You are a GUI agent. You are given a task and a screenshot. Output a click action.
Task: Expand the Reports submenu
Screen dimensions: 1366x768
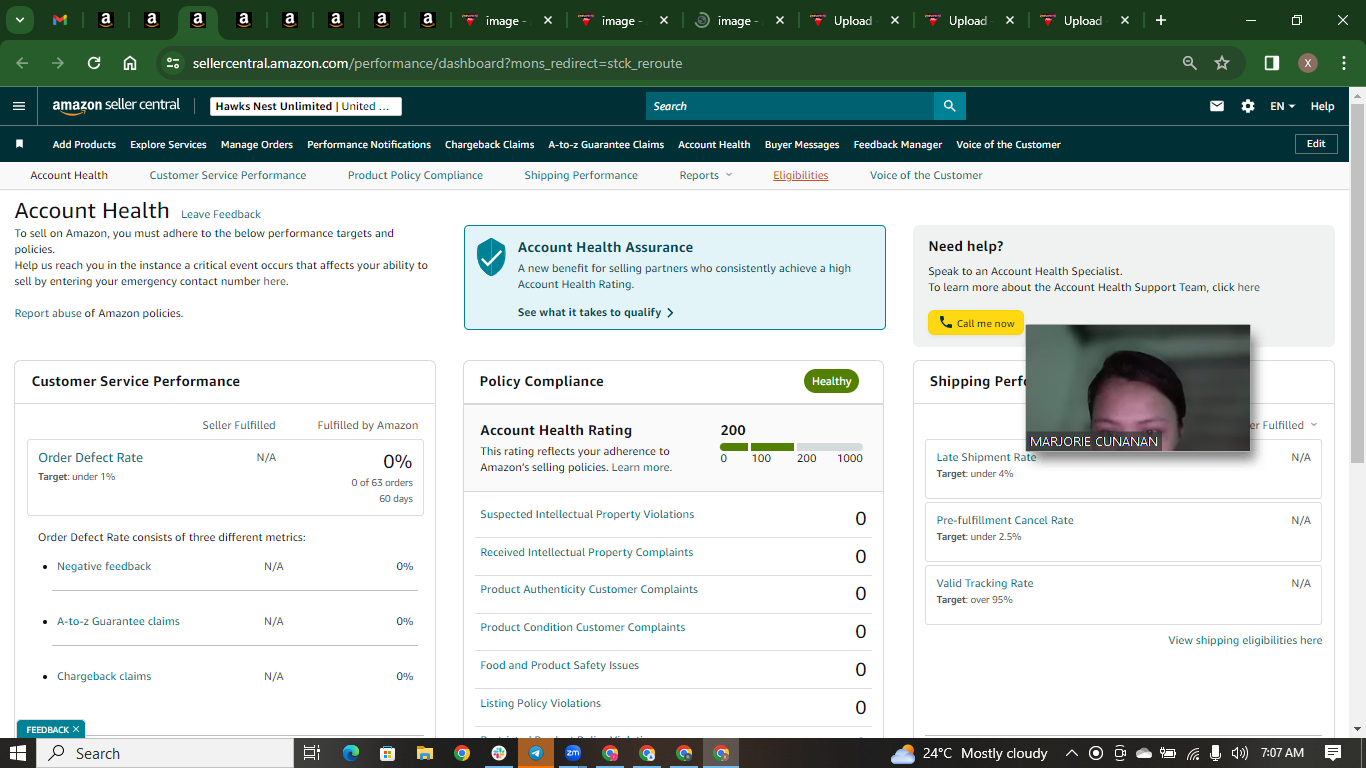tap(706, 175)
